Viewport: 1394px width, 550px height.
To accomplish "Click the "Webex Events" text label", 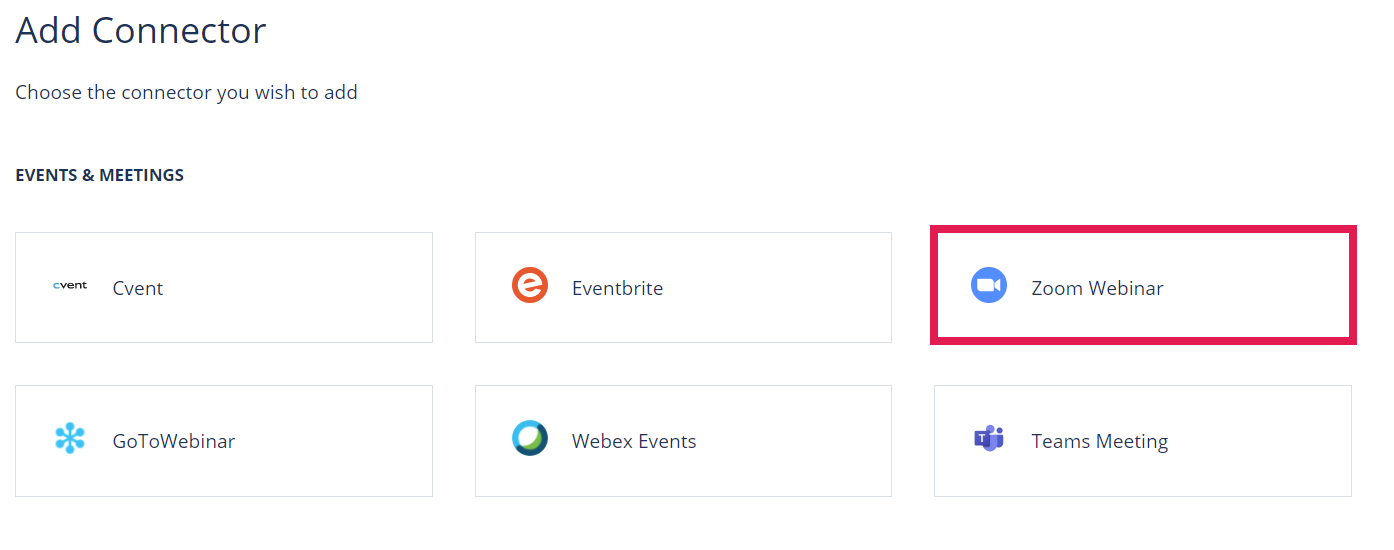I will click(x=634, y=441).
